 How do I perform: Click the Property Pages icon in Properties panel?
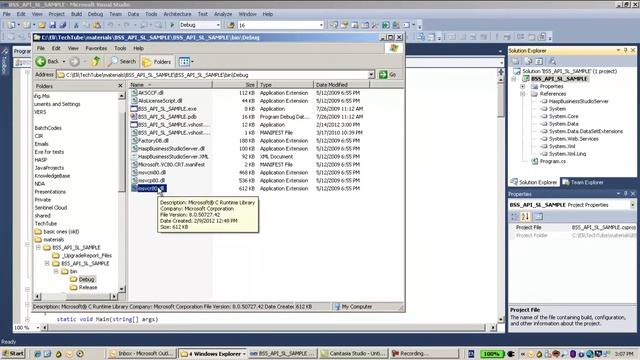(539, 216)
